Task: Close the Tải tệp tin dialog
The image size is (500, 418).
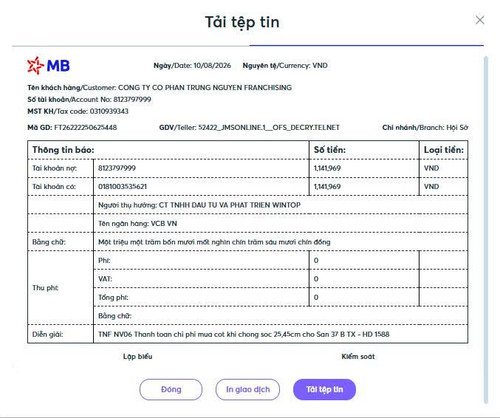Action: [x=480, y=20]
